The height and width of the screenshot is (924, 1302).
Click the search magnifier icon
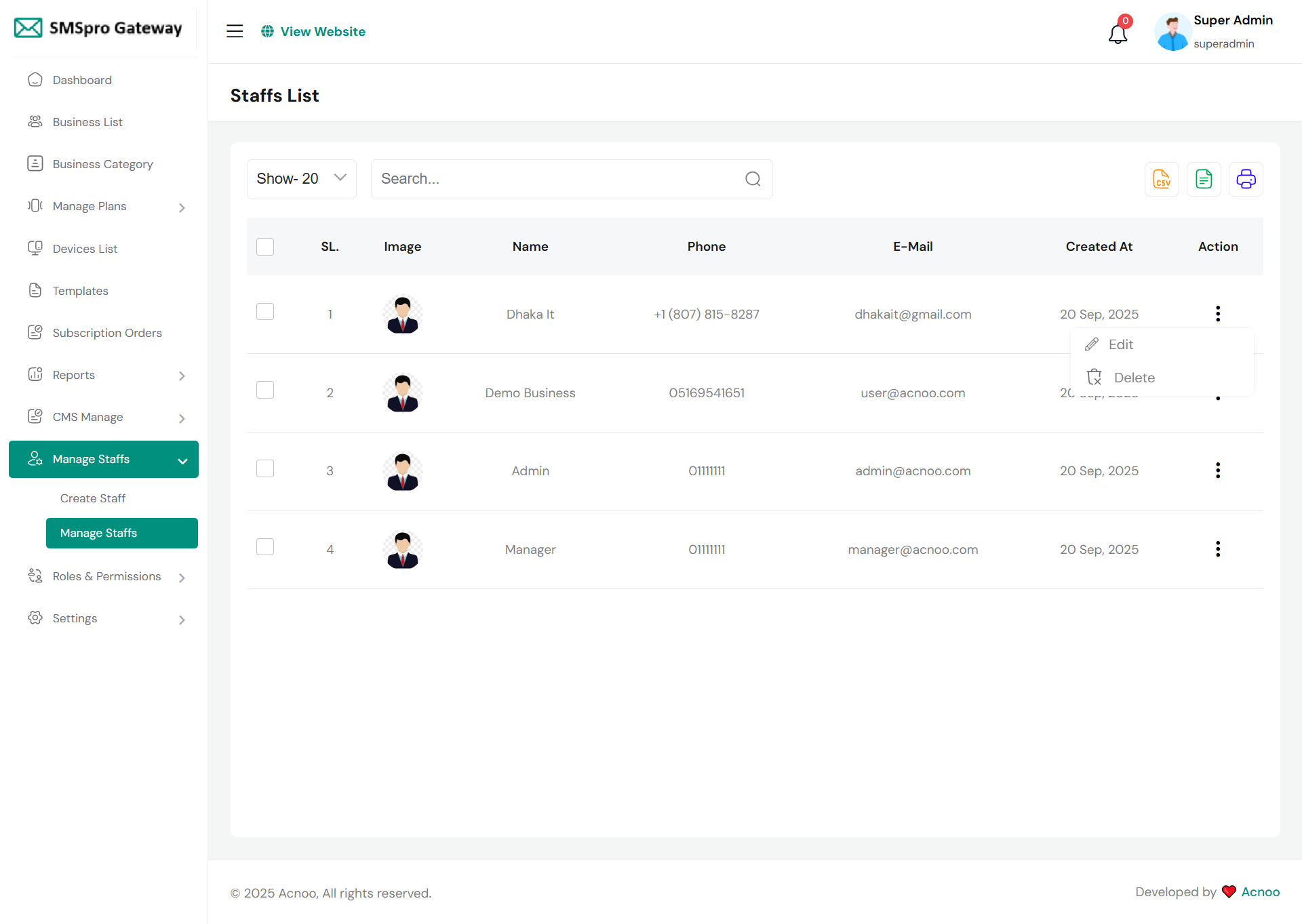click(x=753, y=179)
